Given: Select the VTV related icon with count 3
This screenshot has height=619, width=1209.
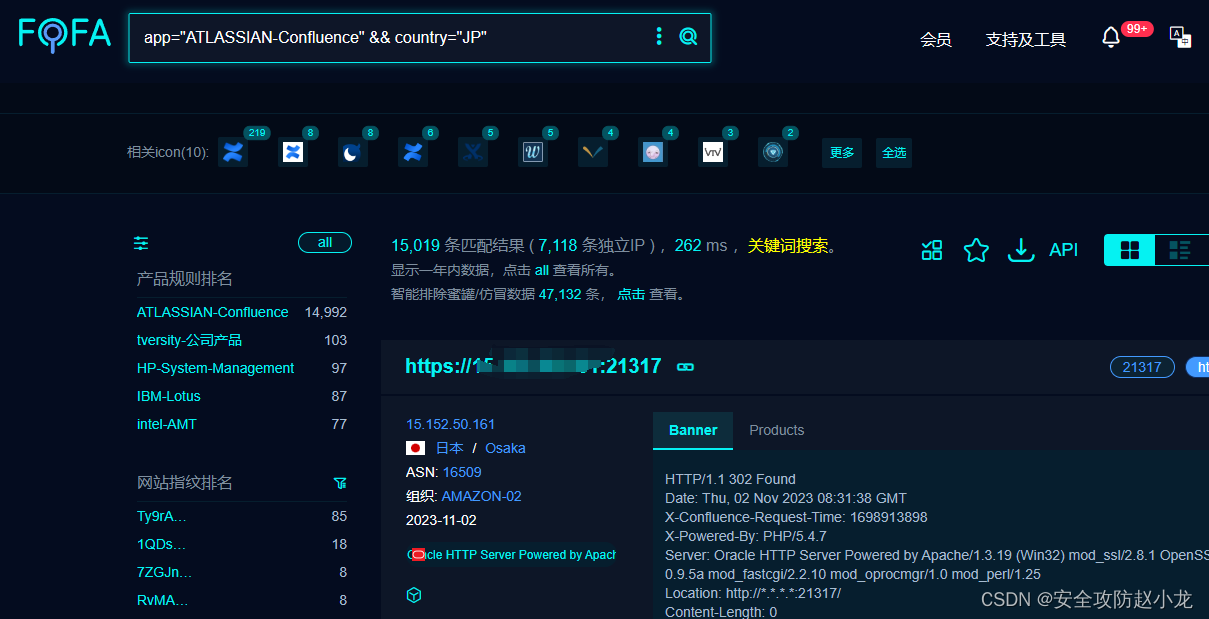Looking at the screenshot, I should [x=713, y=152].
